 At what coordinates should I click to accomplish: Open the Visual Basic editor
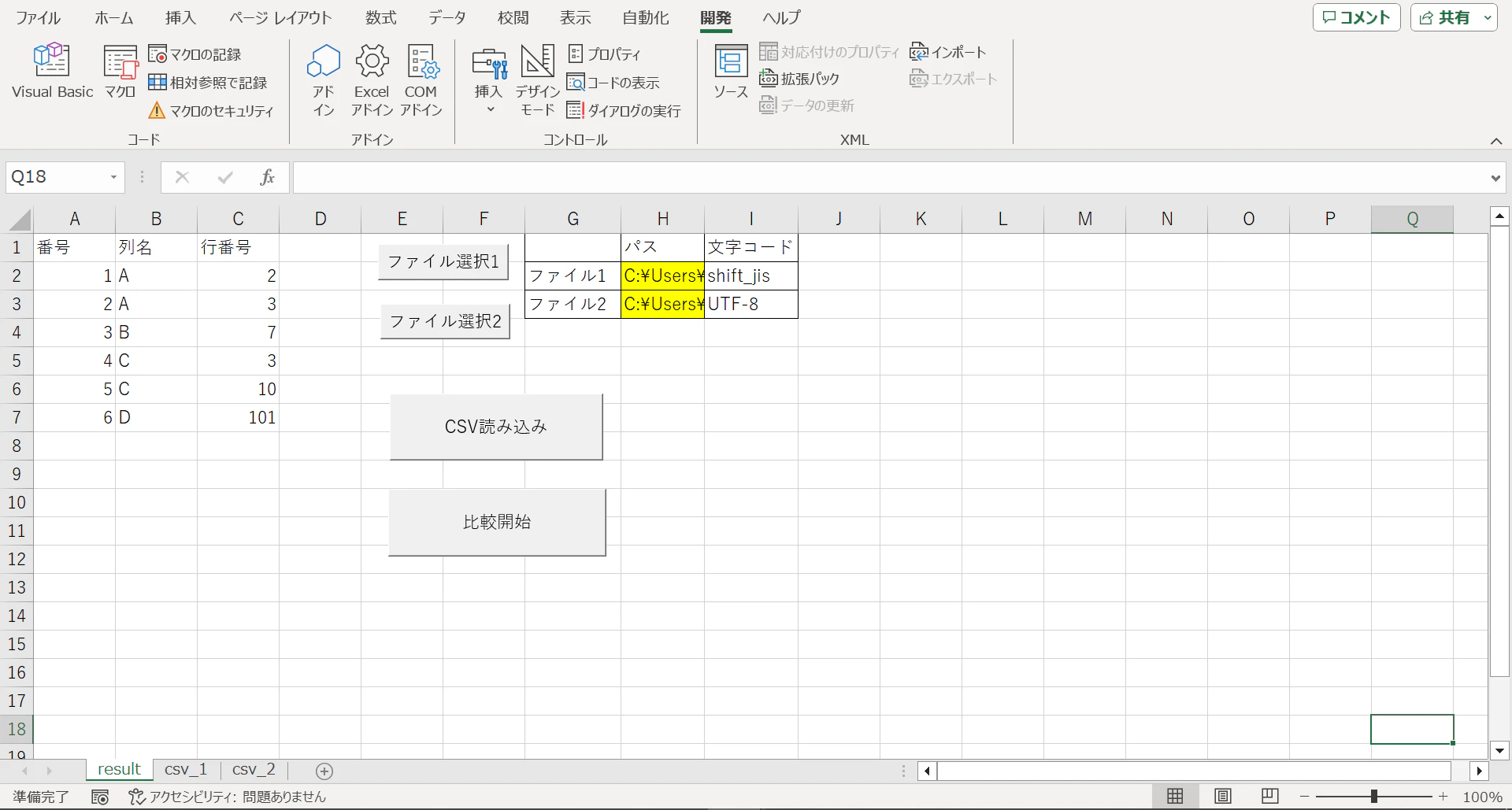pos(51,71)
